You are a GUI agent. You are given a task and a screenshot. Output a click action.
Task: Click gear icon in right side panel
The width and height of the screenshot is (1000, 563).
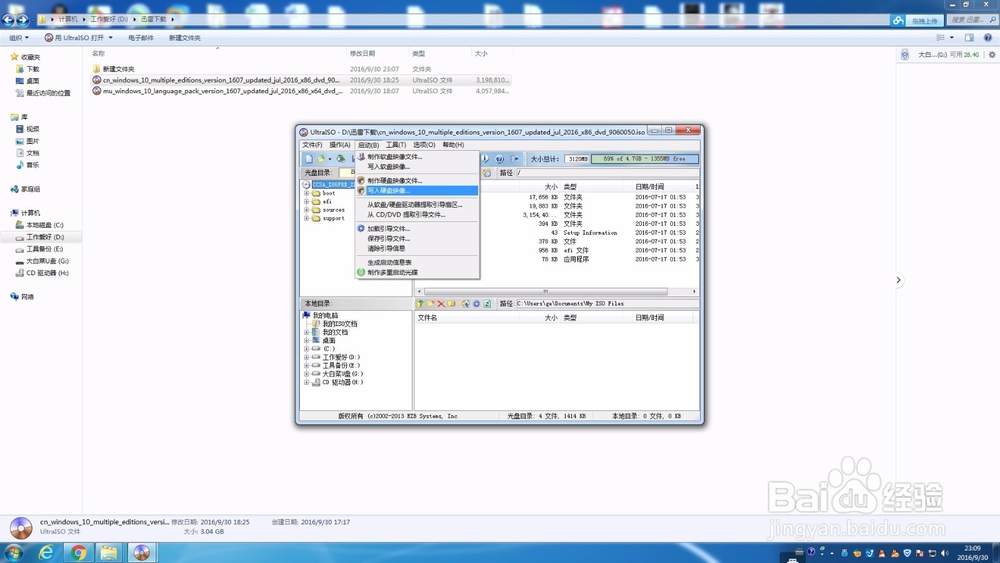(992, 55)
